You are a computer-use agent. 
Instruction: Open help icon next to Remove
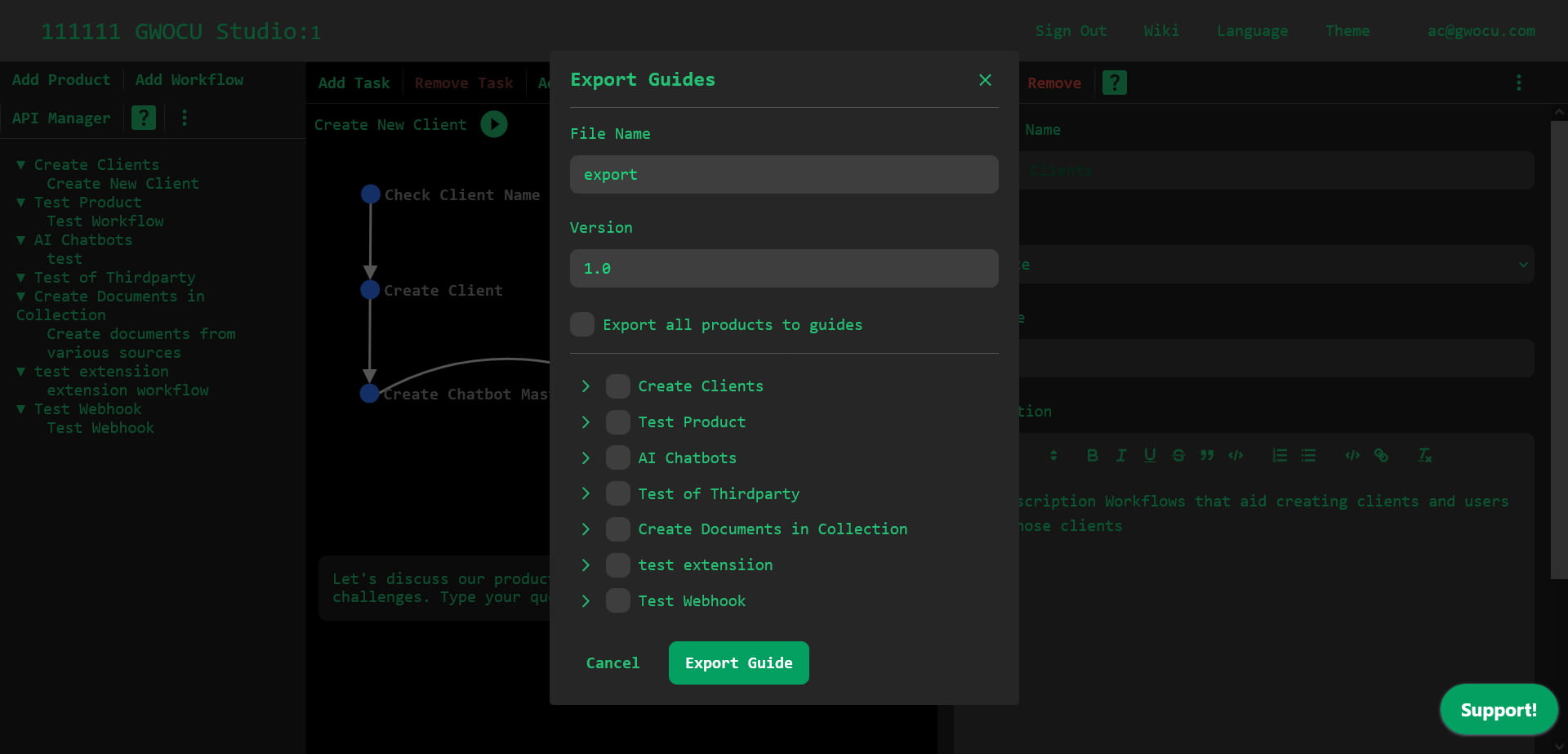(x=1114, y=83)
